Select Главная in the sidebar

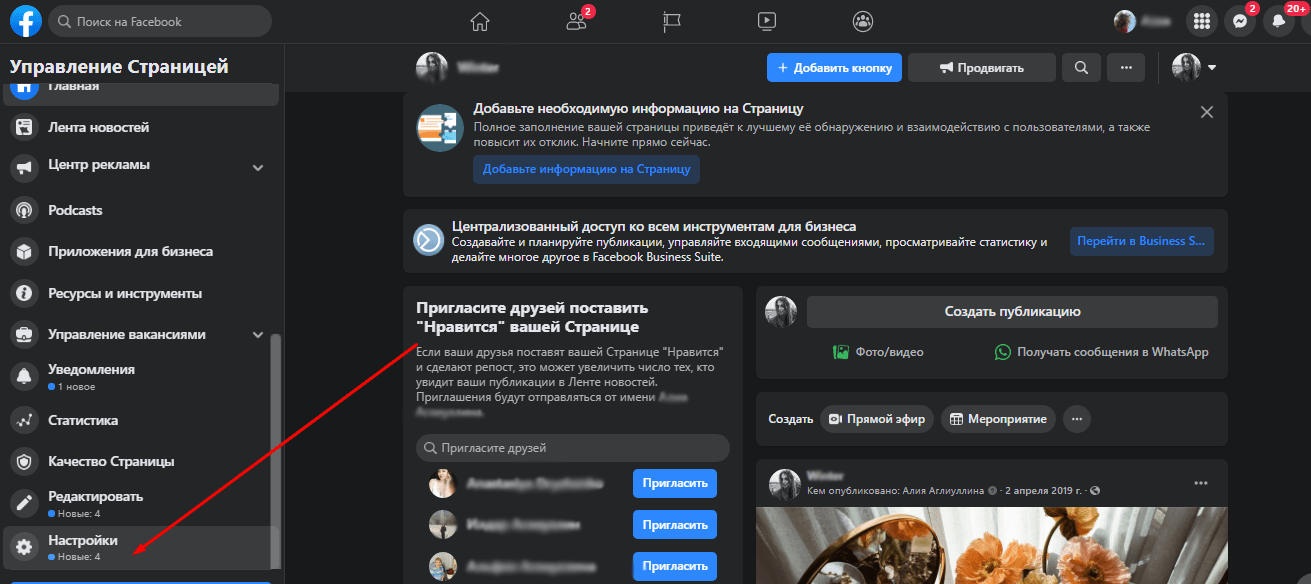142,92
